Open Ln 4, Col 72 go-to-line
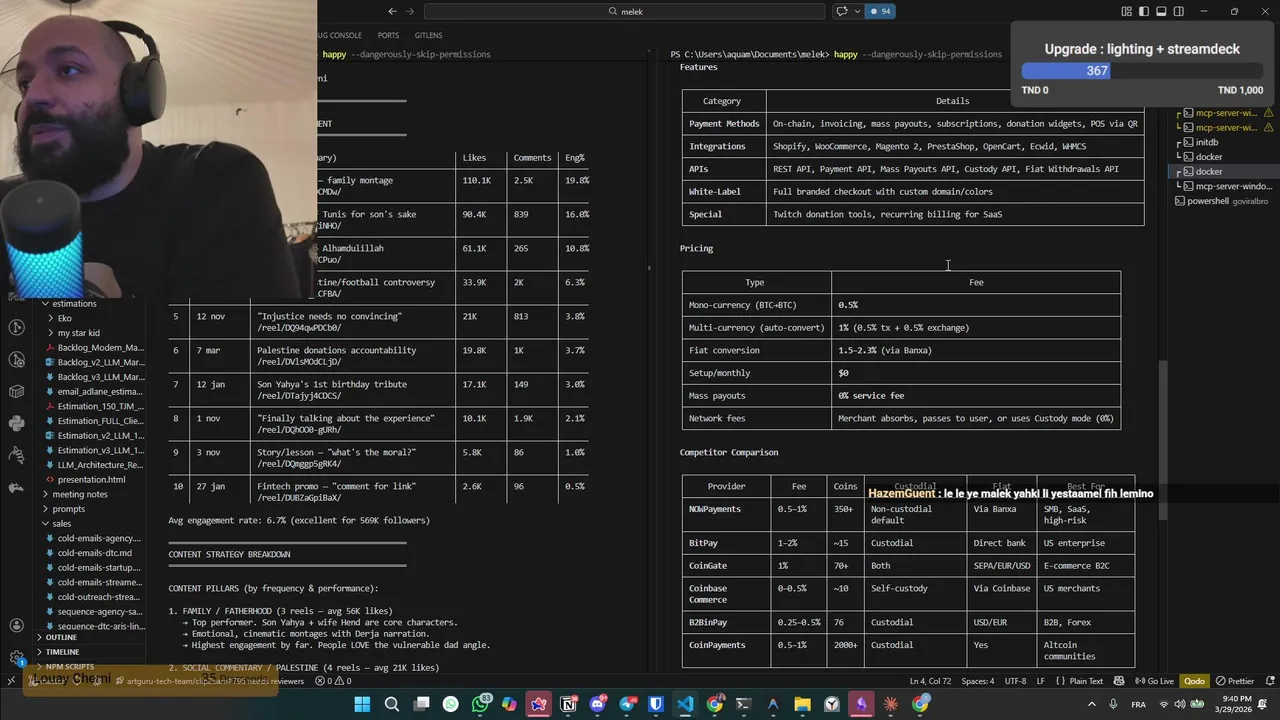 931,681
